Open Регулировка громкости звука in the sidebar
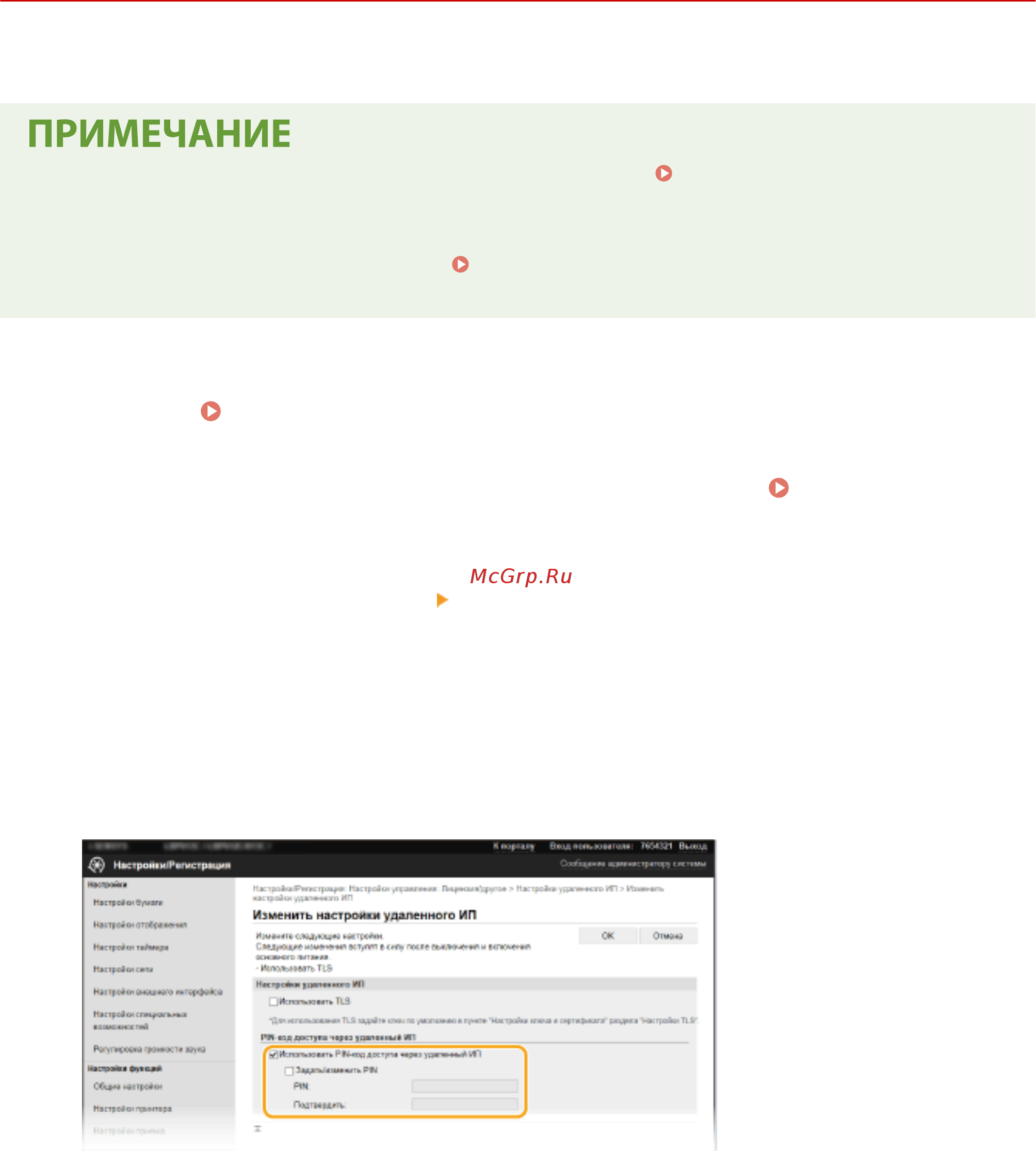1036x1151 pixels. pos(149,1049)
